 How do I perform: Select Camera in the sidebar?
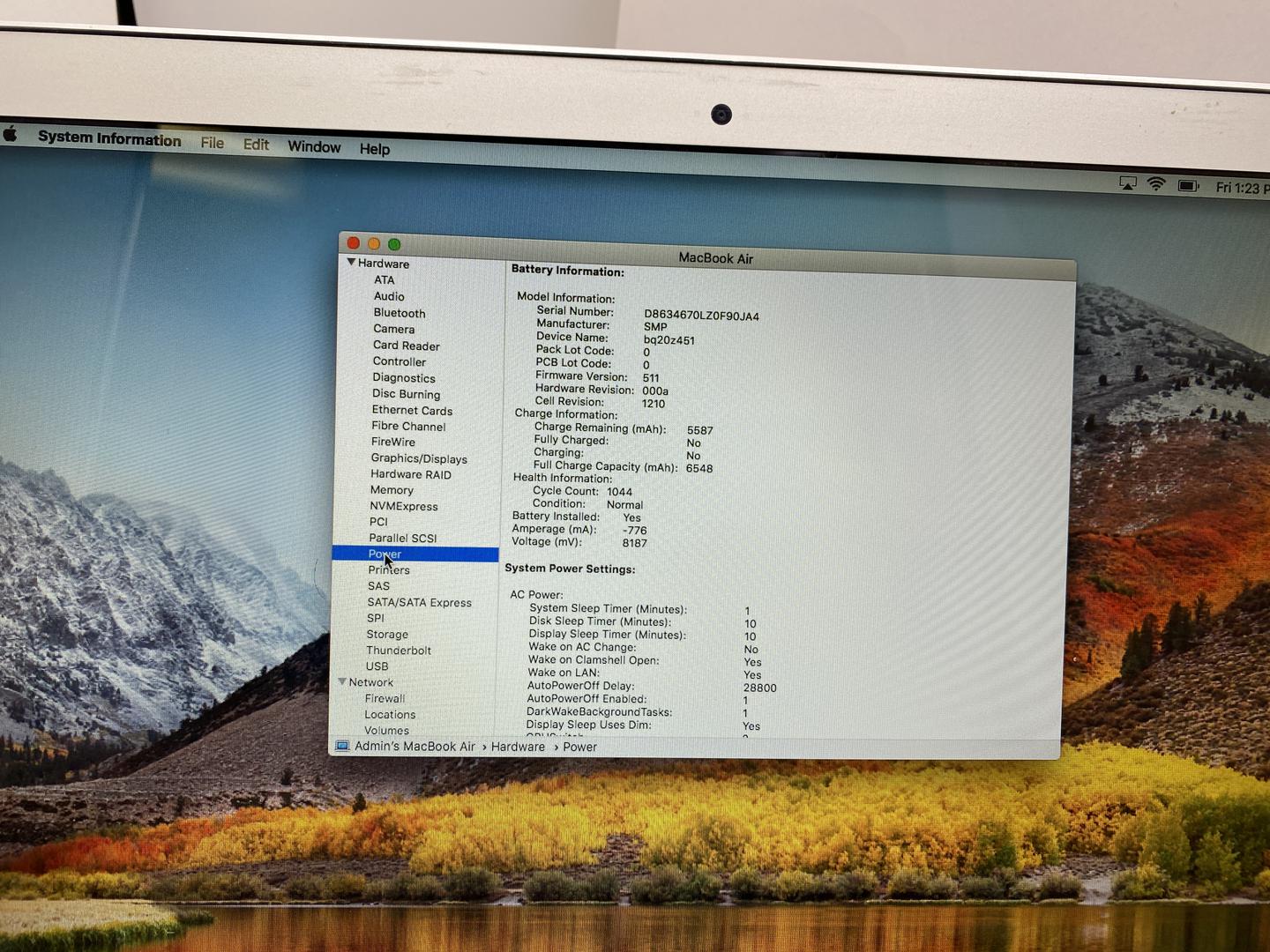point(393,329)
